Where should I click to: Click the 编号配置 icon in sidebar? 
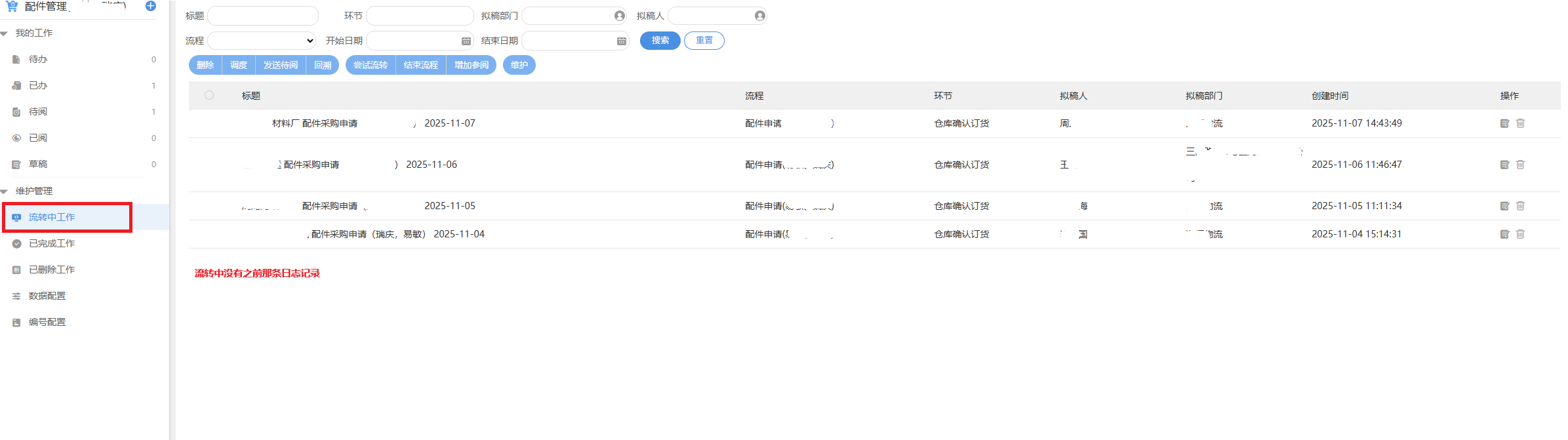[16, 322]
